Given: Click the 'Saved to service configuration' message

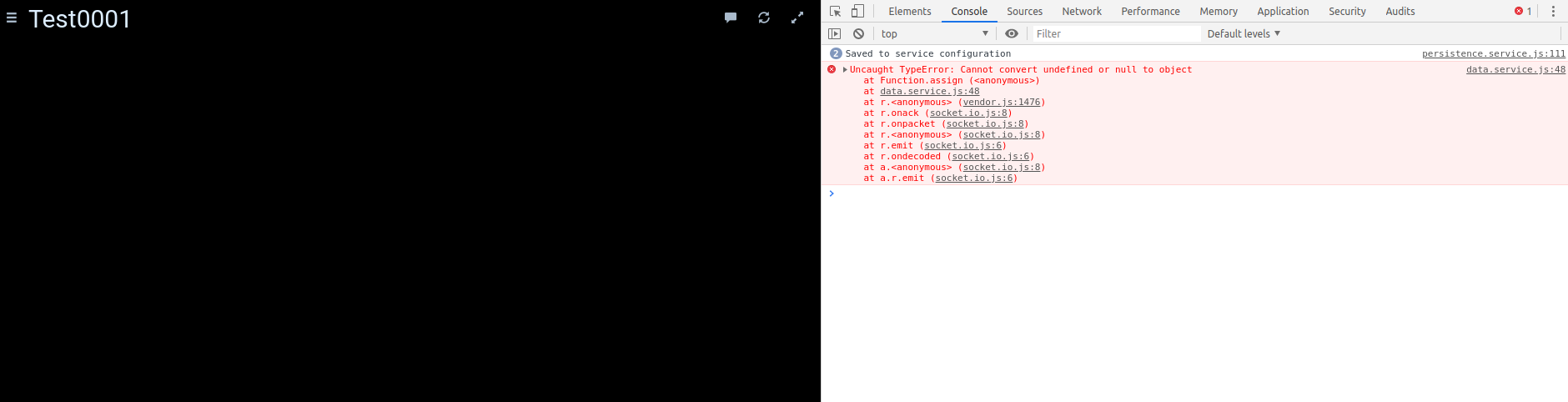Looking at the screenshot, I should pyautogui.click(x=927, y=53).
